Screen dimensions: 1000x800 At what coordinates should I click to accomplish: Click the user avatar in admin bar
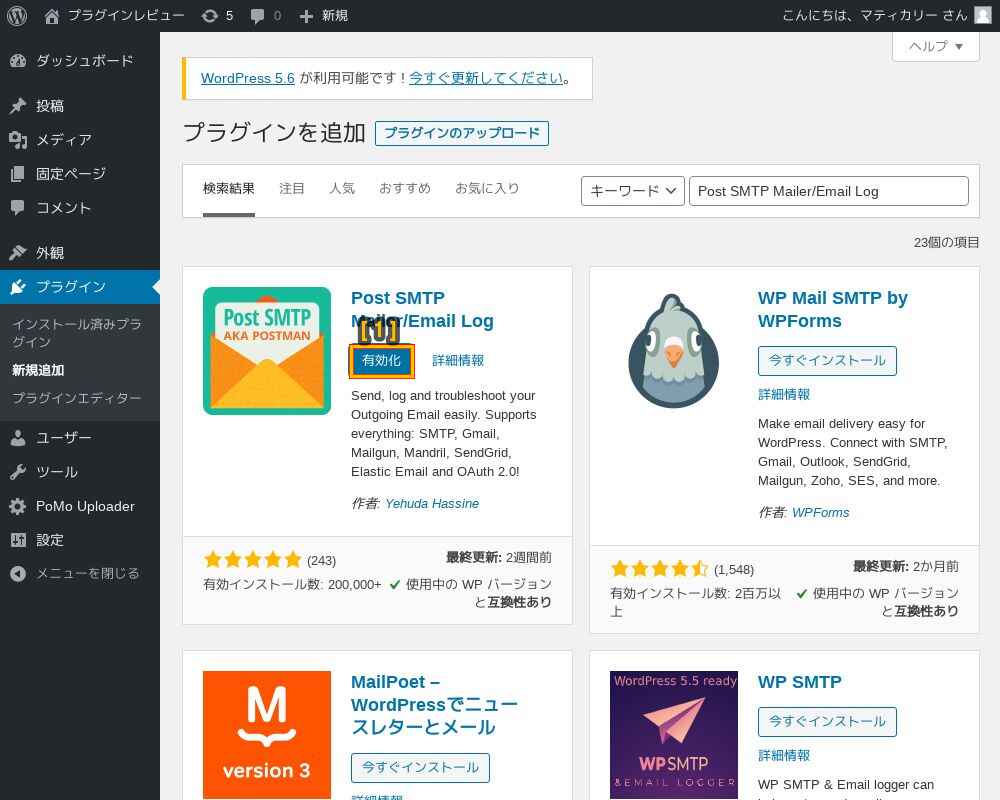pos(983,15)
